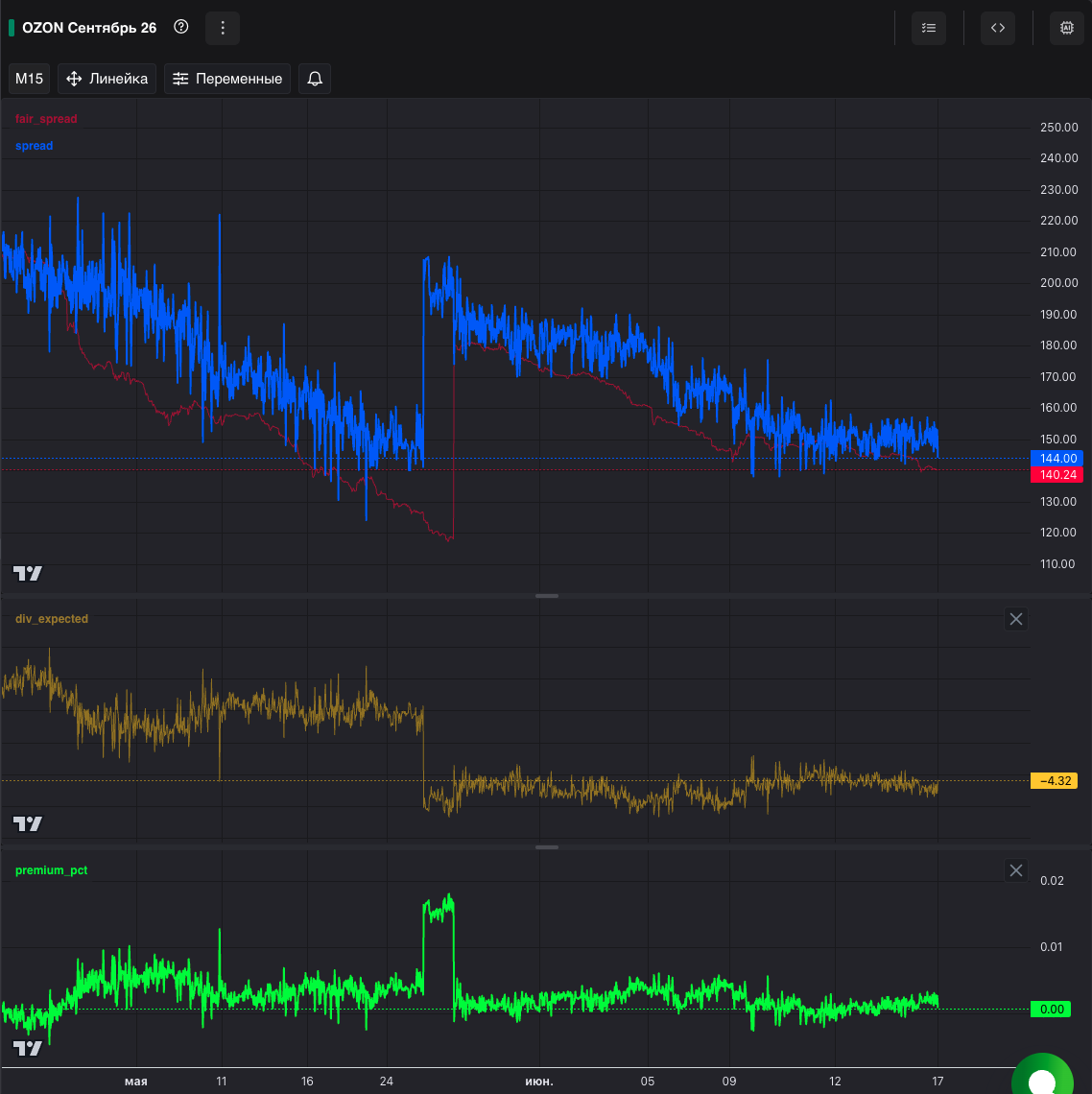The image size is (1092, 1094).
Task: Click the июн. date label on time axis
Action: (539, 1082)
